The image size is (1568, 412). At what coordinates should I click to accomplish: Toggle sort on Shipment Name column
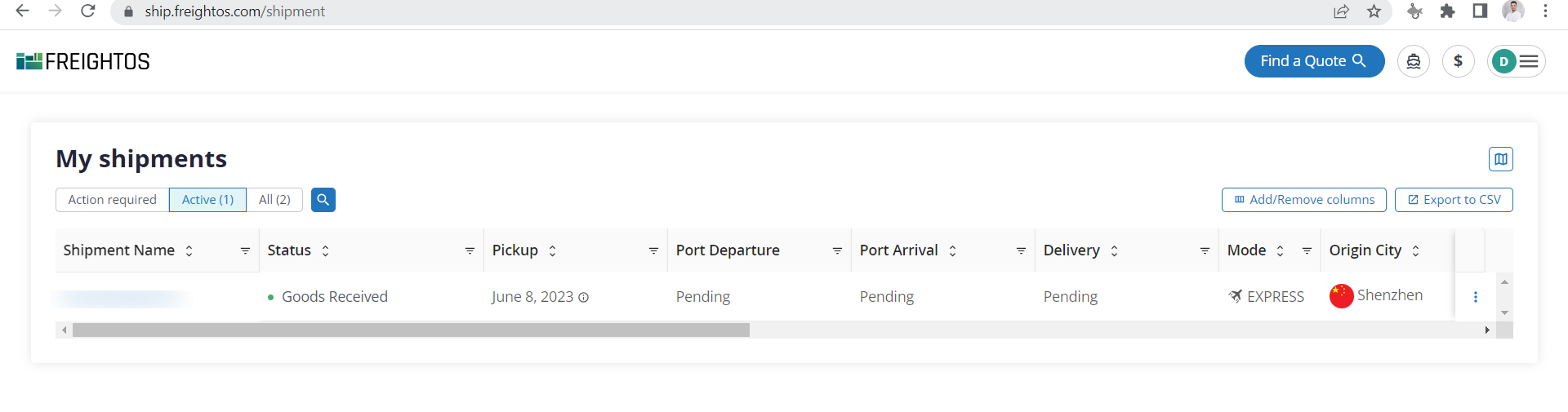(189, 250)
